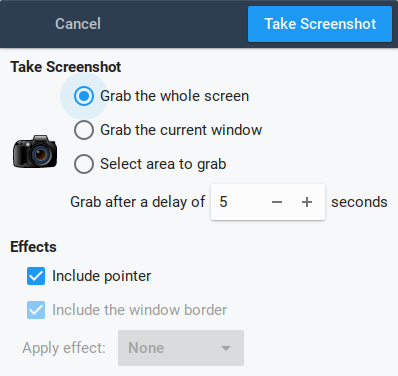The height and width of the screenshot is (376, 398).
Task: Click the 'Select area to grab' label text
Action: pos(163,164)
